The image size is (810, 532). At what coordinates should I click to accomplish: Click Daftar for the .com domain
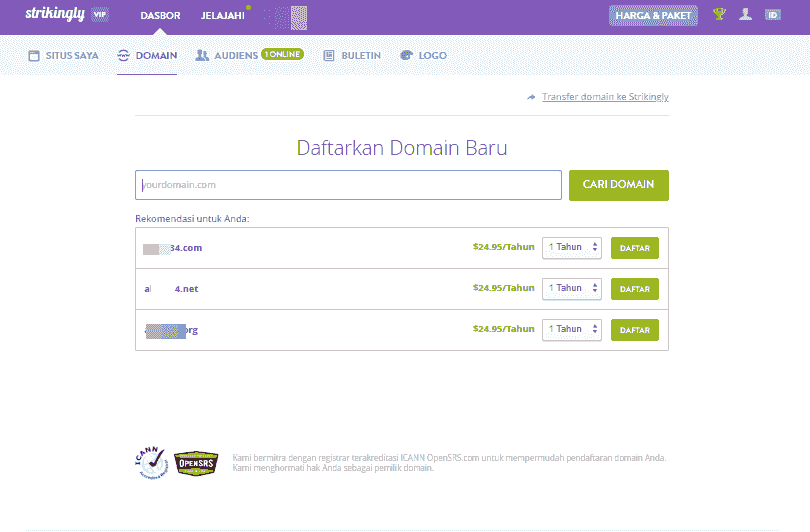point(634,248)
